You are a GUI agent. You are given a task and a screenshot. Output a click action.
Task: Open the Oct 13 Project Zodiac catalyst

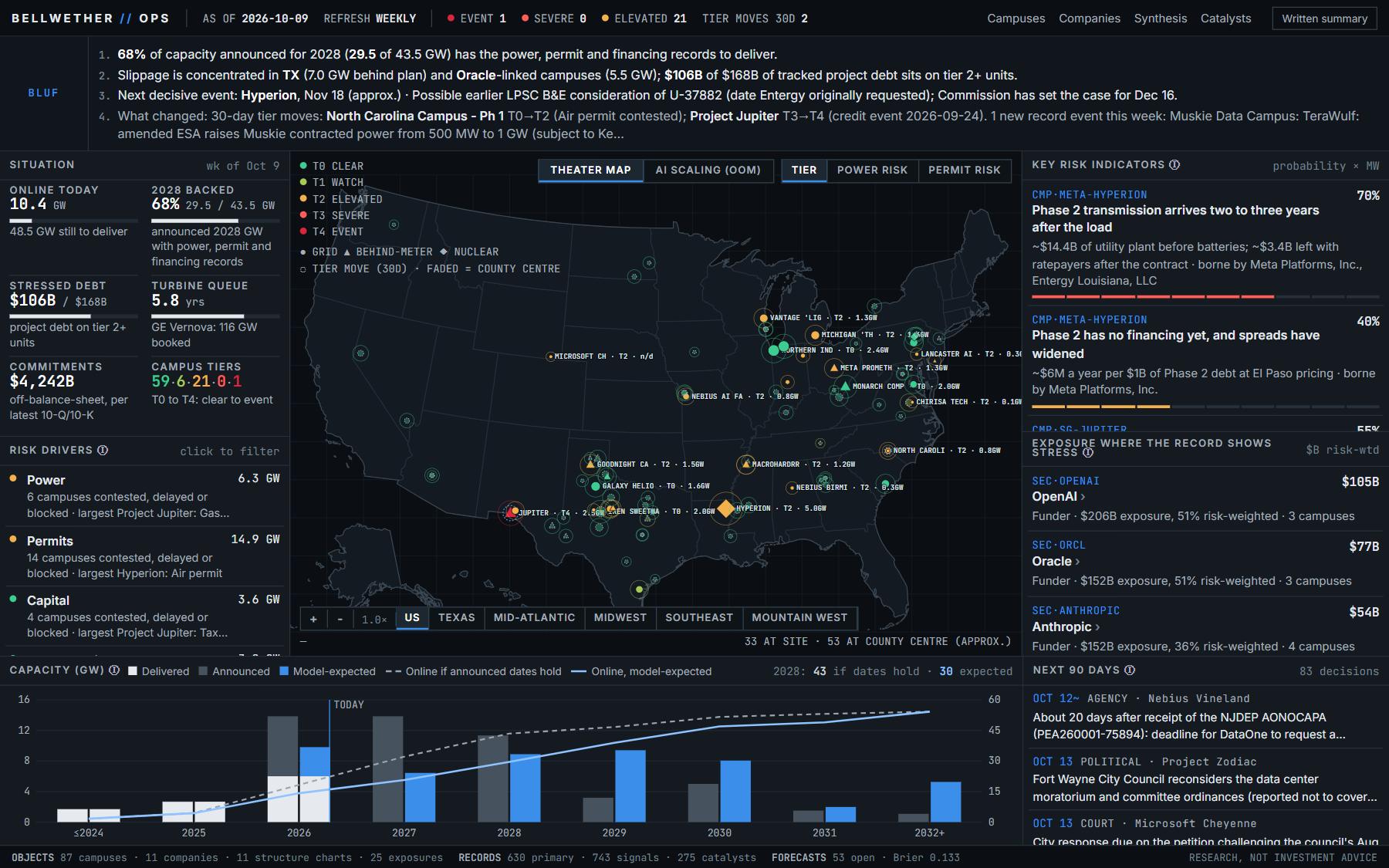(1205, 779)
